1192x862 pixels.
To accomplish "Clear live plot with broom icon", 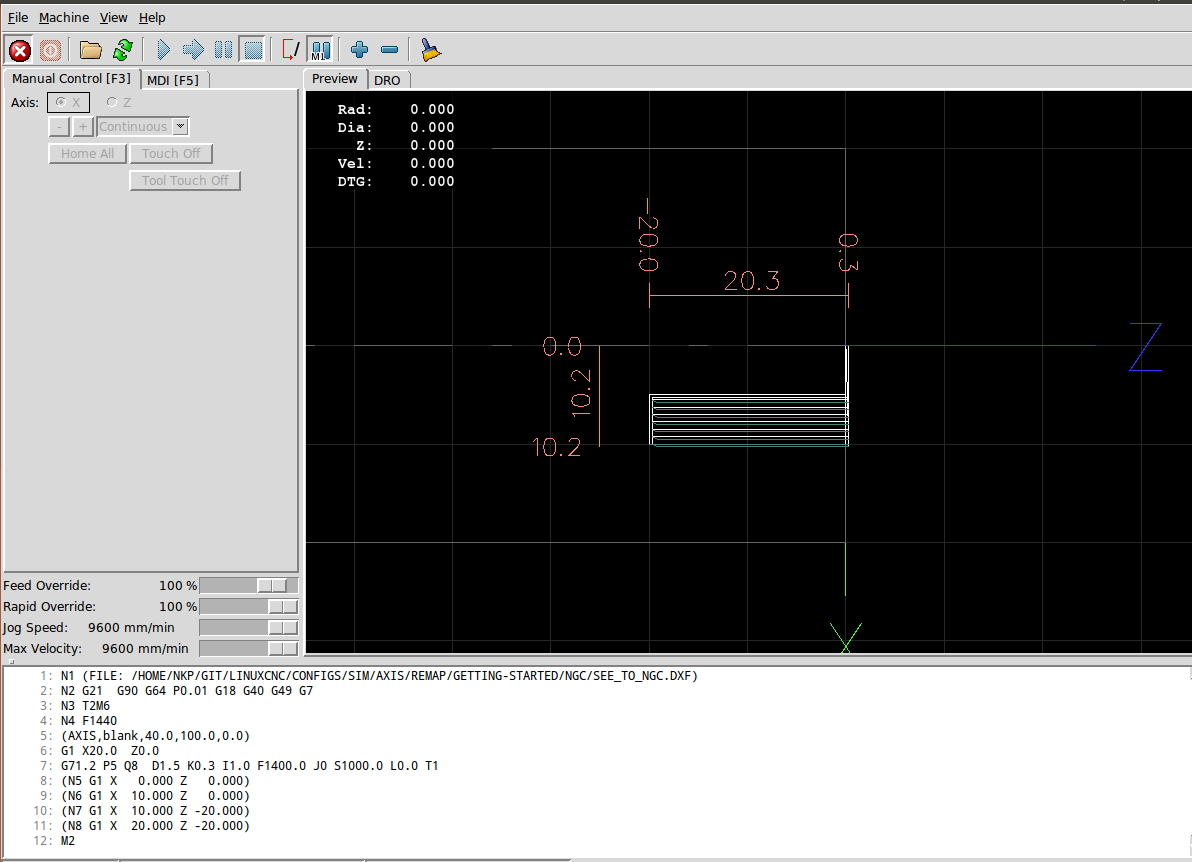I will (x=431, y=49).
